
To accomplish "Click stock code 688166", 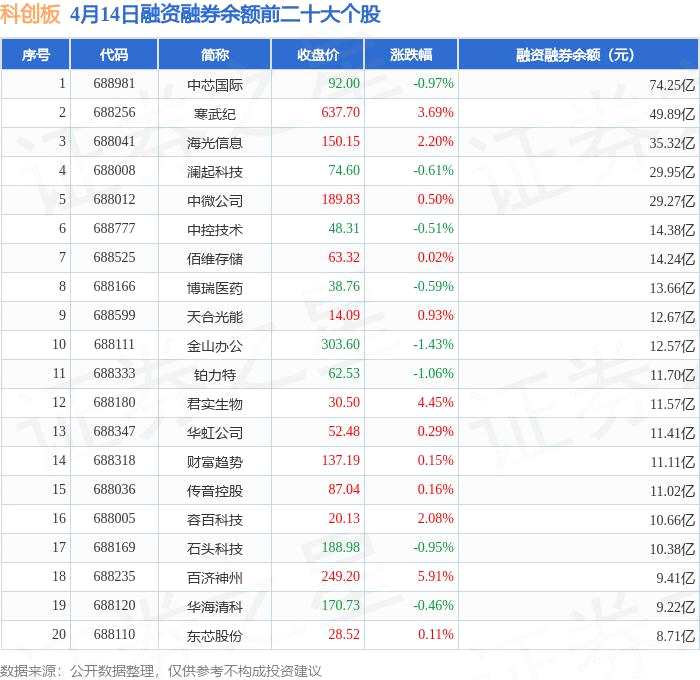I will [x=114, y=287].
